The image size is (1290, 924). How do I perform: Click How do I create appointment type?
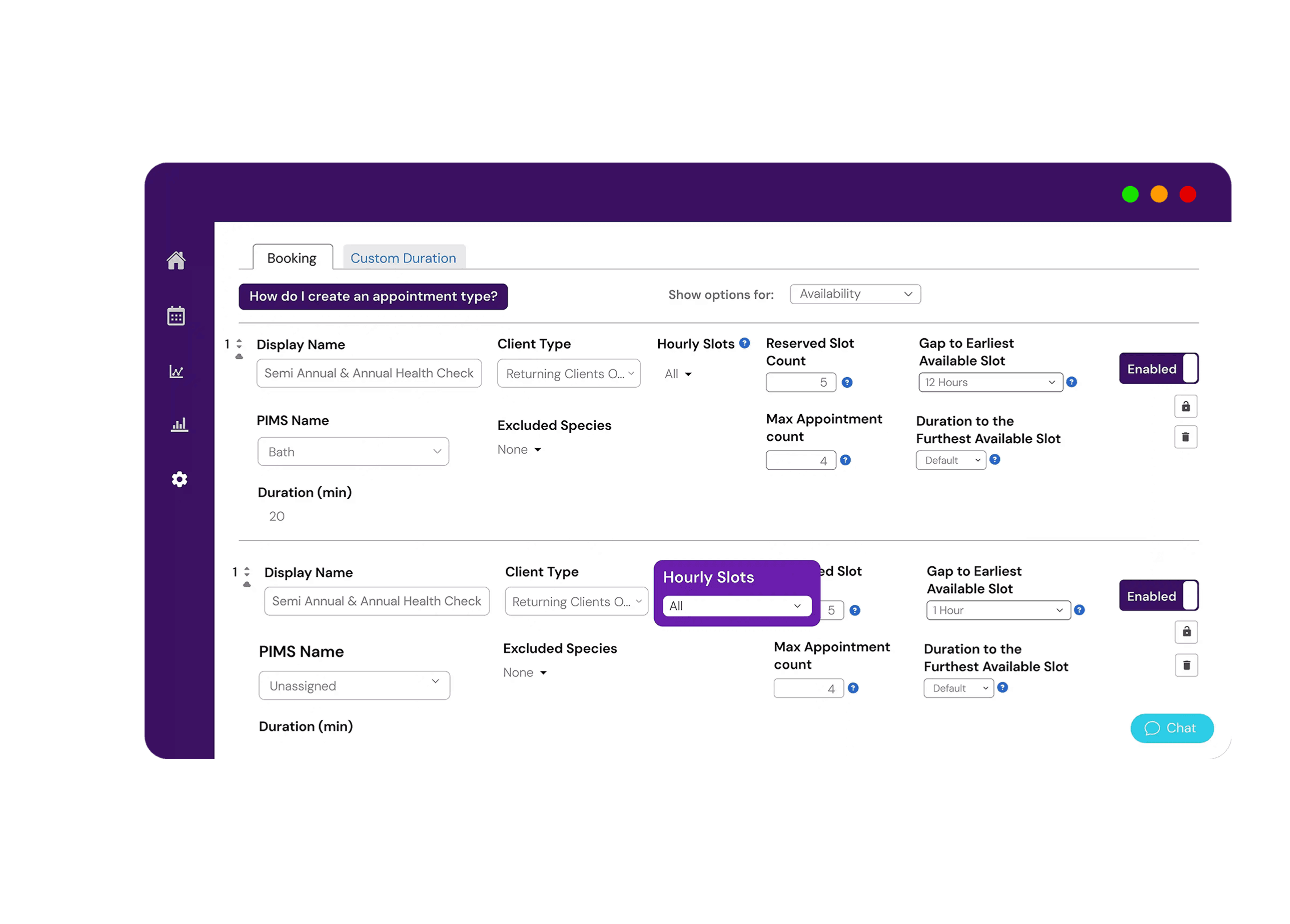pyautogui.click(x=373, y=297)
